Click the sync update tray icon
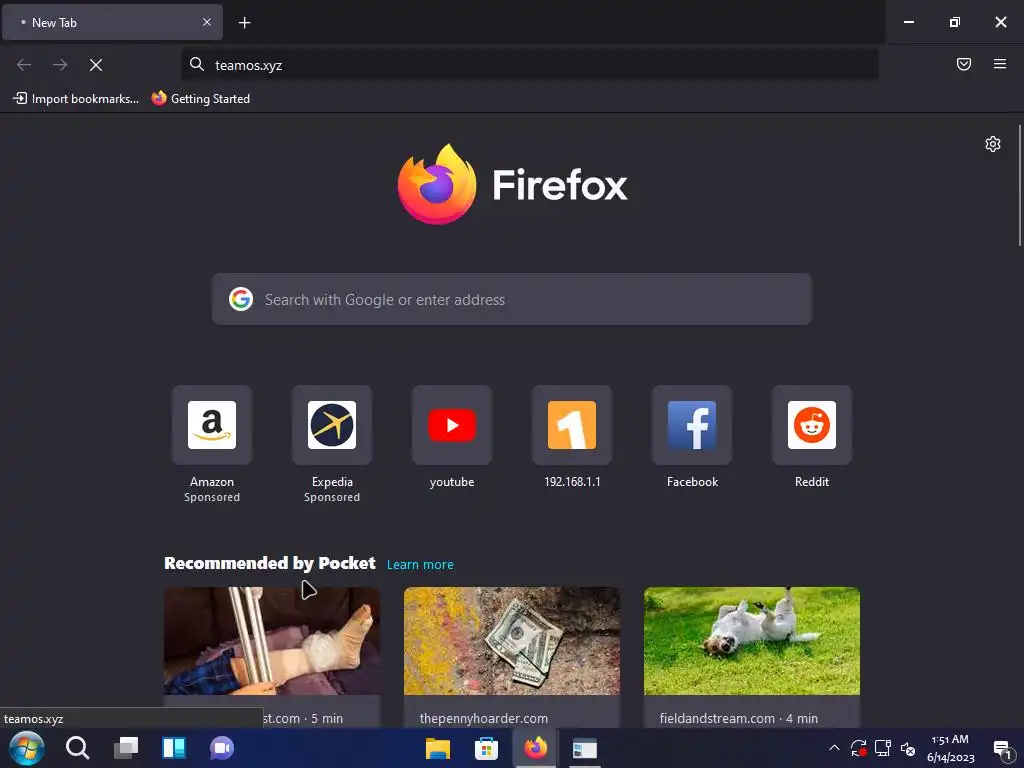This screenshot has height=768, width=1024. pyautogui.click(x=859, y=748)
